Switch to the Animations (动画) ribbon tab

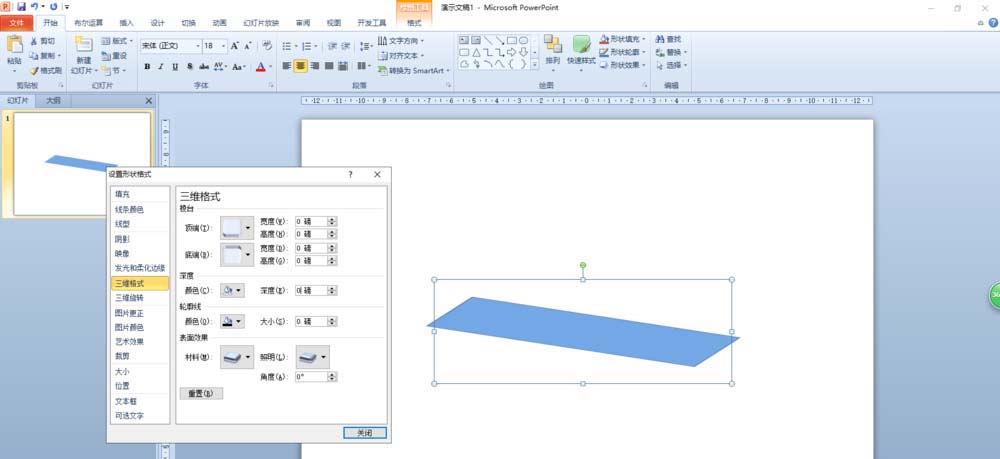(219, 23)
